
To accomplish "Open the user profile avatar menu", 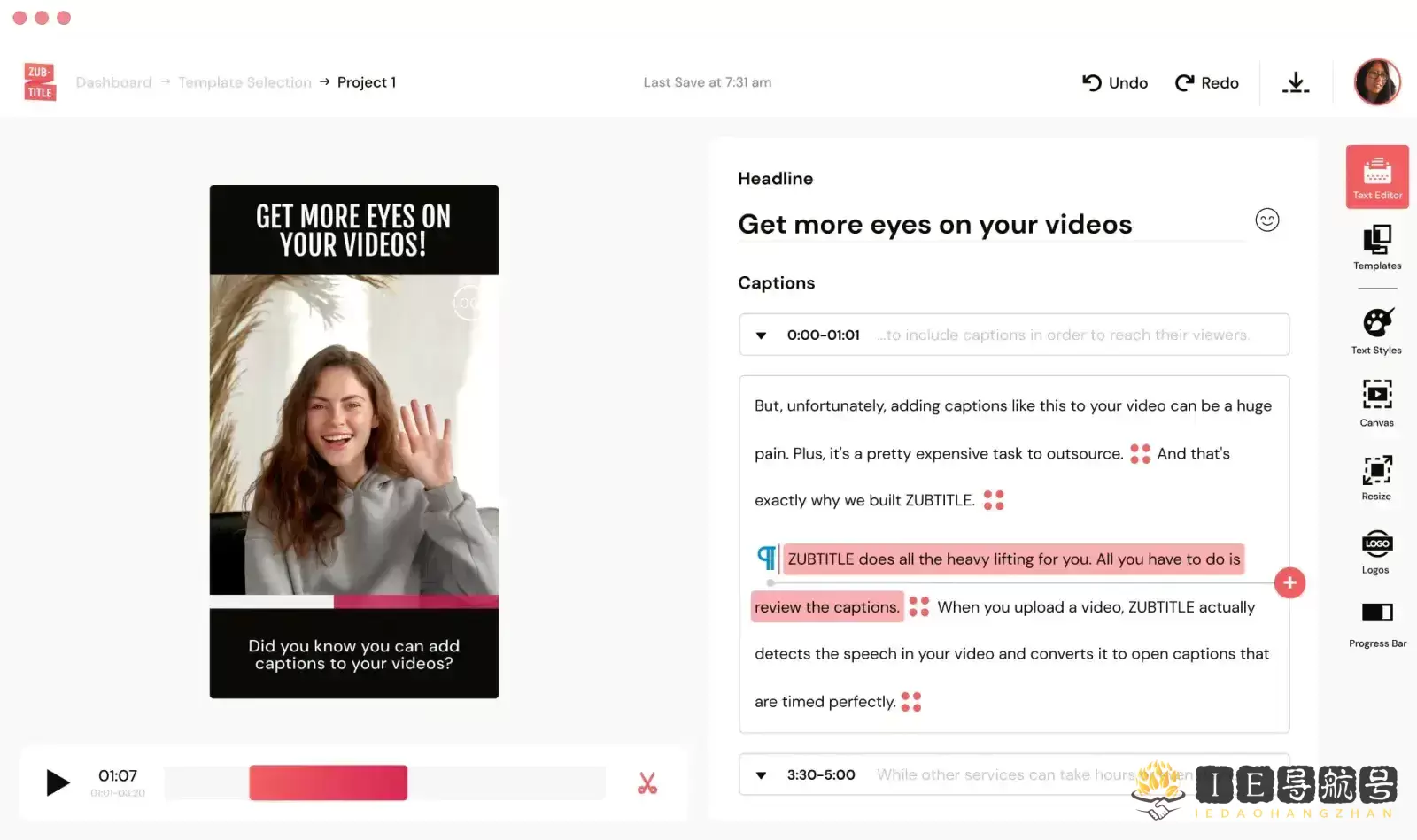I will click(x=1377, y=82).
